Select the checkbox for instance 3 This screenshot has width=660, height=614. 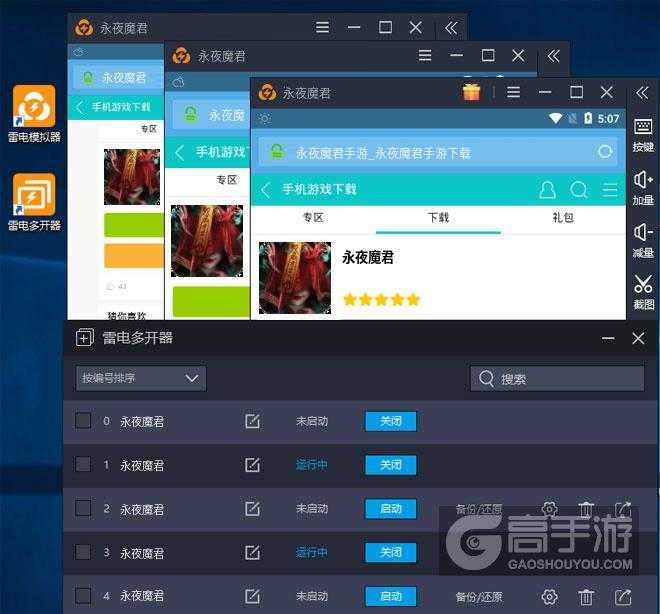click(x=83, y=553)
